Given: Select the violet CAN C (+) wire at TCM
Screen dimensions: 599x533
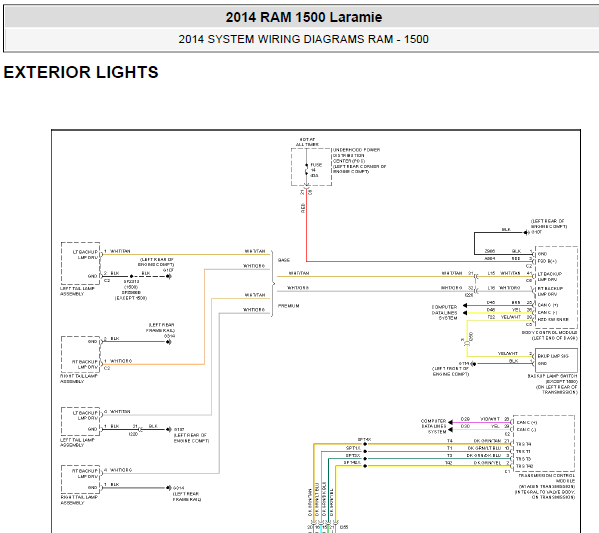Looking at the screenshot, I should pos(481,423).
